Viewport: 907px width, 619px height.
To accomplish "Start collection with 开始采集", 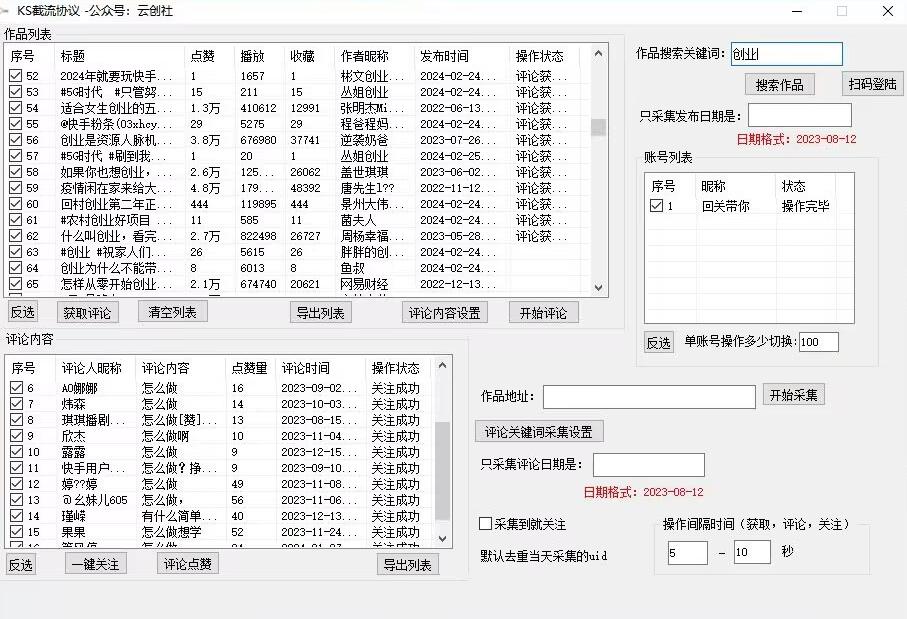I will click(x=792, y=395).
